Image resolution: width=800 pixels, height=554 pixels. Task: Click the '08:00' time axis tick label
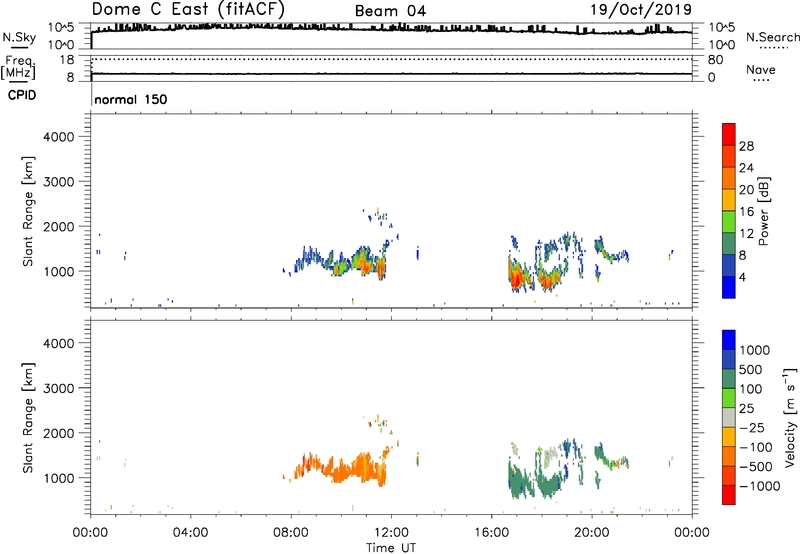coord(291,533)
